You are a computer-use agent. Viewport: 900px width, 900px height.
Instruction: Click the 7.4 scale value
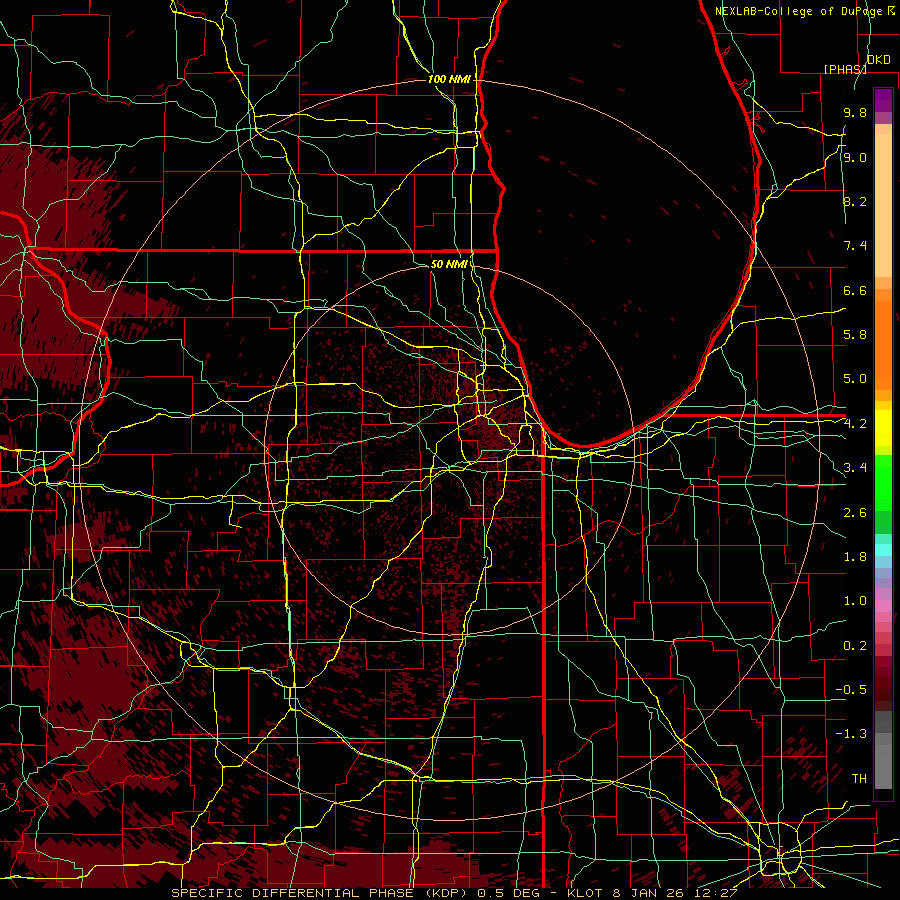(x=855, y=246)
